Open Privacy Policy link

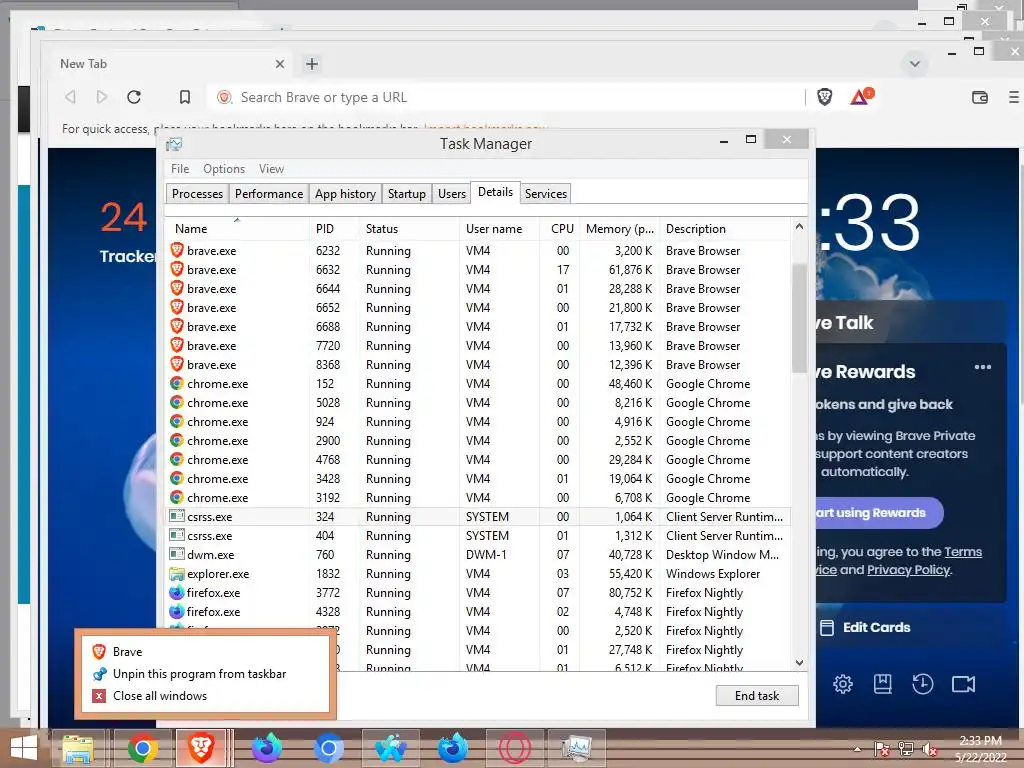(908, 569)
